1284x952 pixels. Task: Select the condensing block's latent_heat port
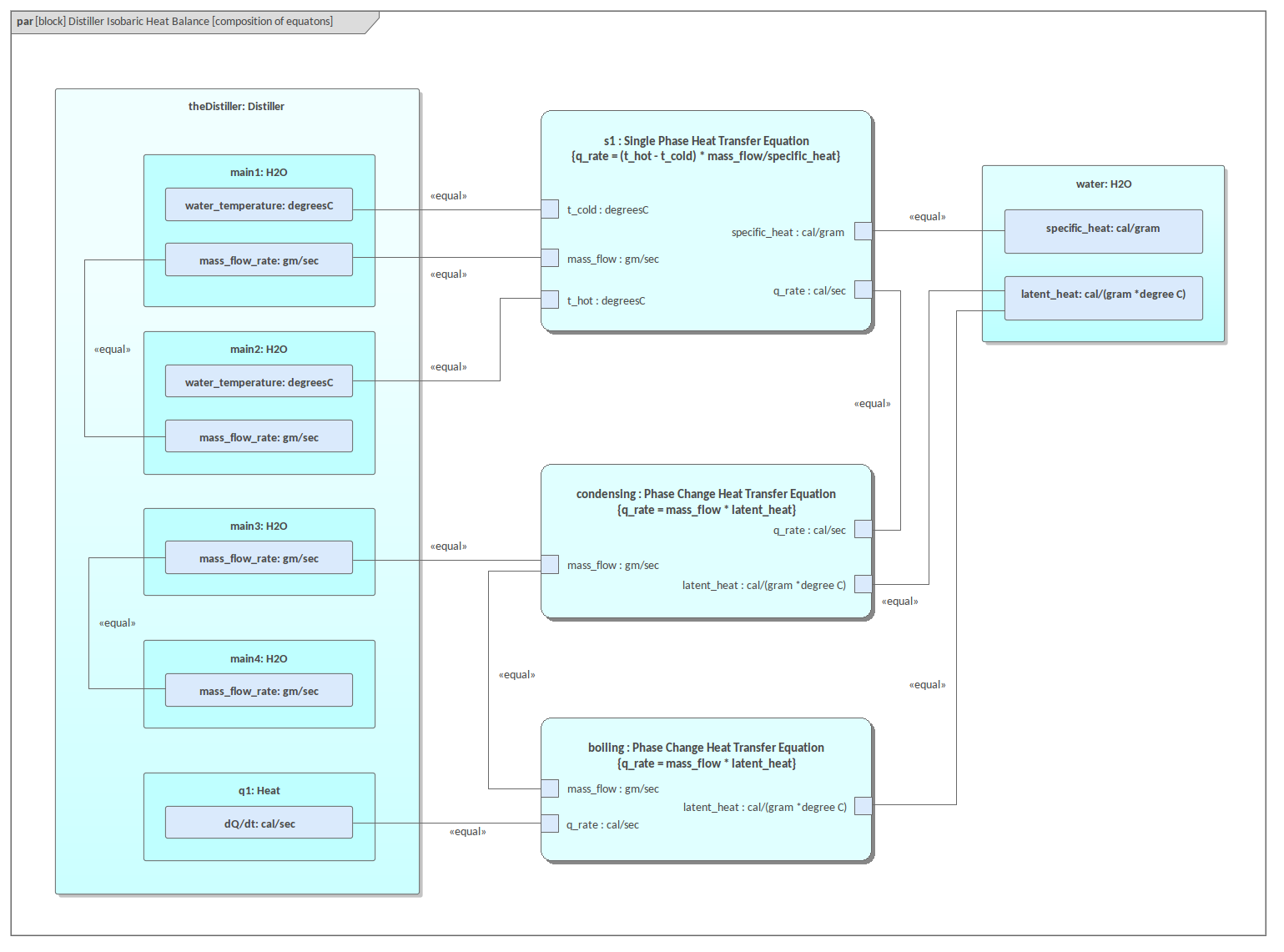pyautogui.click(x=864, y=584)
